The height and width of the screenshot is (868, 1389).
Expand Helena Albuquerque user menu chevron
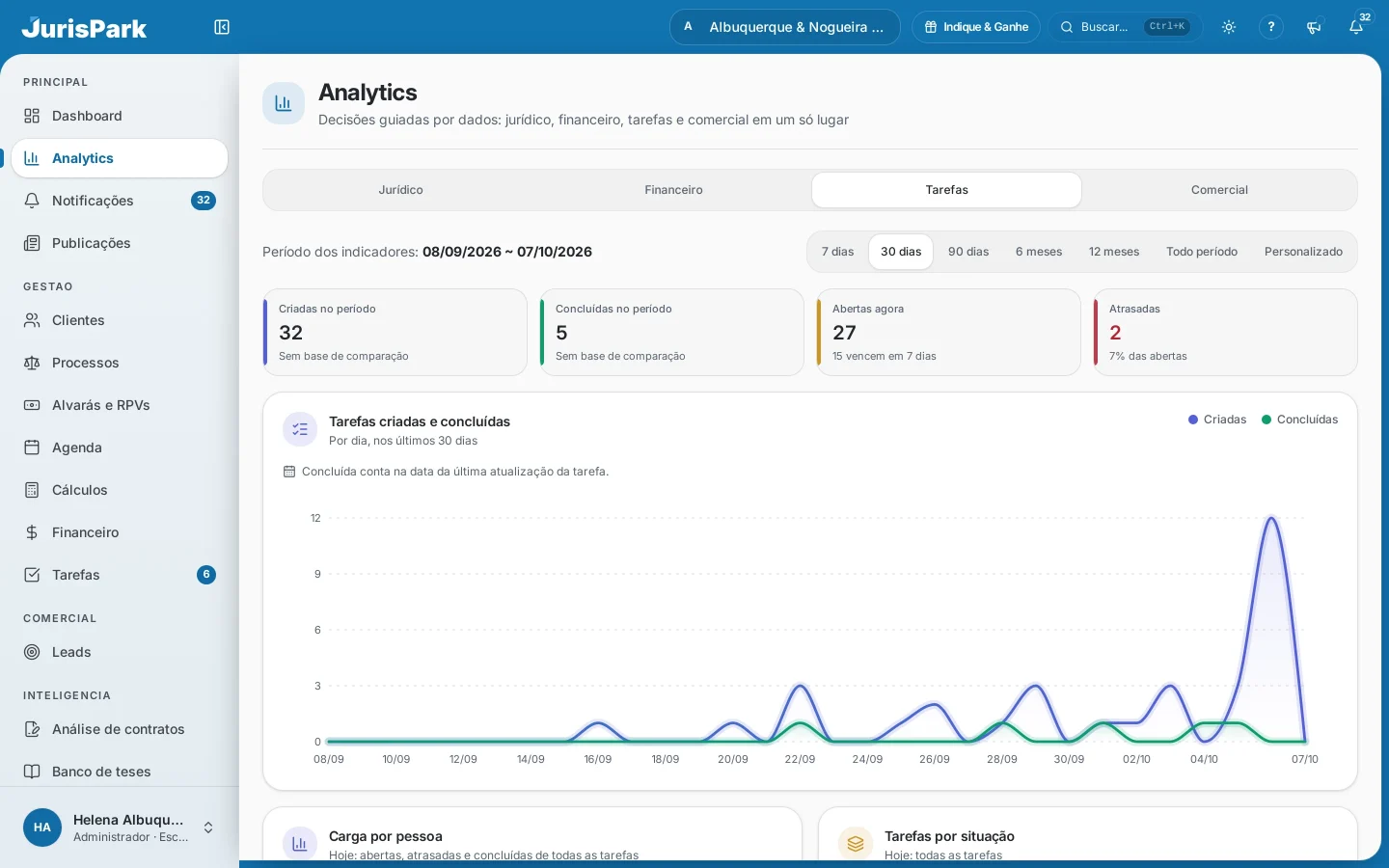[208, 827]
